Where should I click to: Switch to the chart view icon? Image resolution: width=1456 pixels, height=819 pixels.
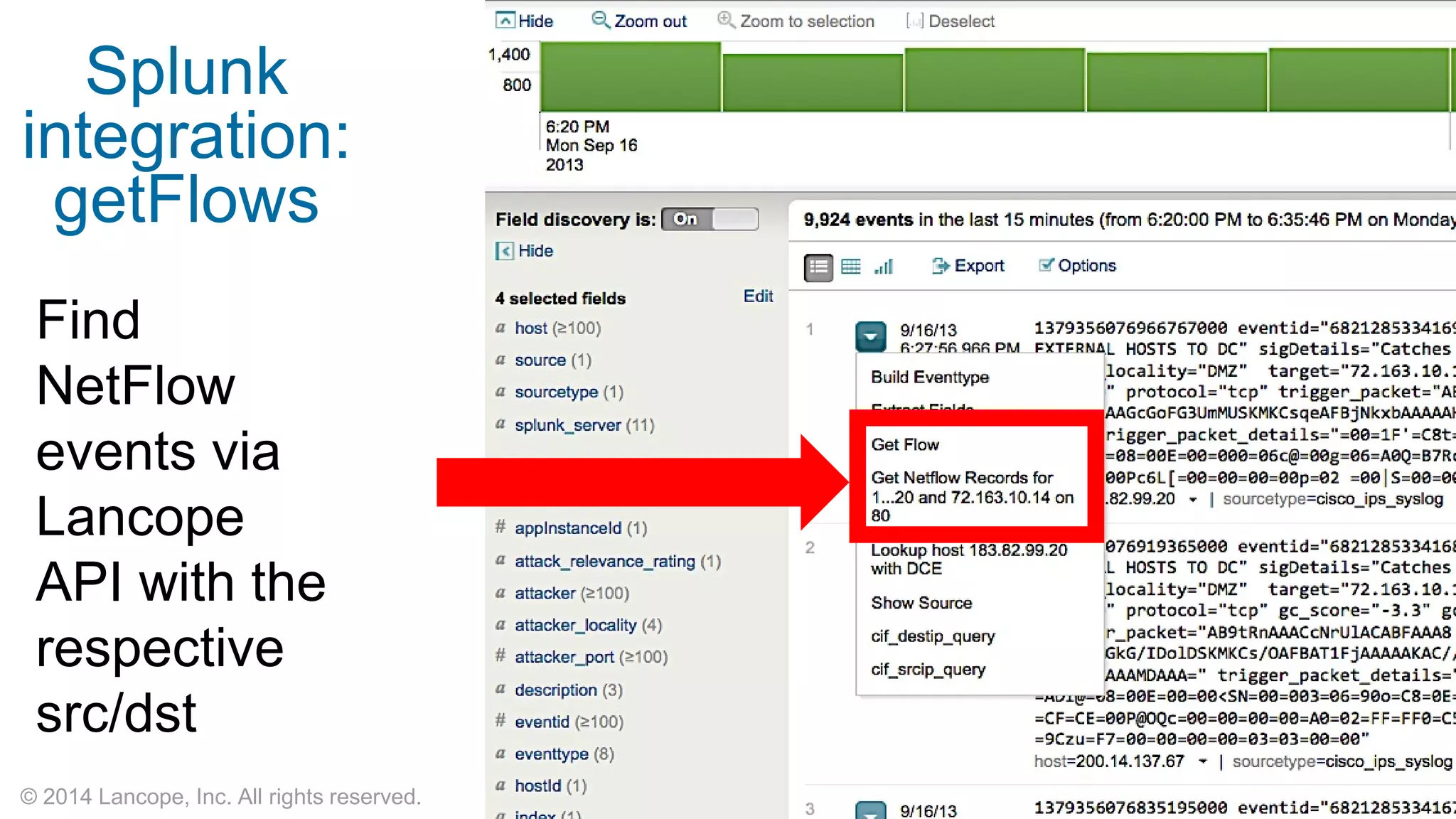(x=884, y=267)
